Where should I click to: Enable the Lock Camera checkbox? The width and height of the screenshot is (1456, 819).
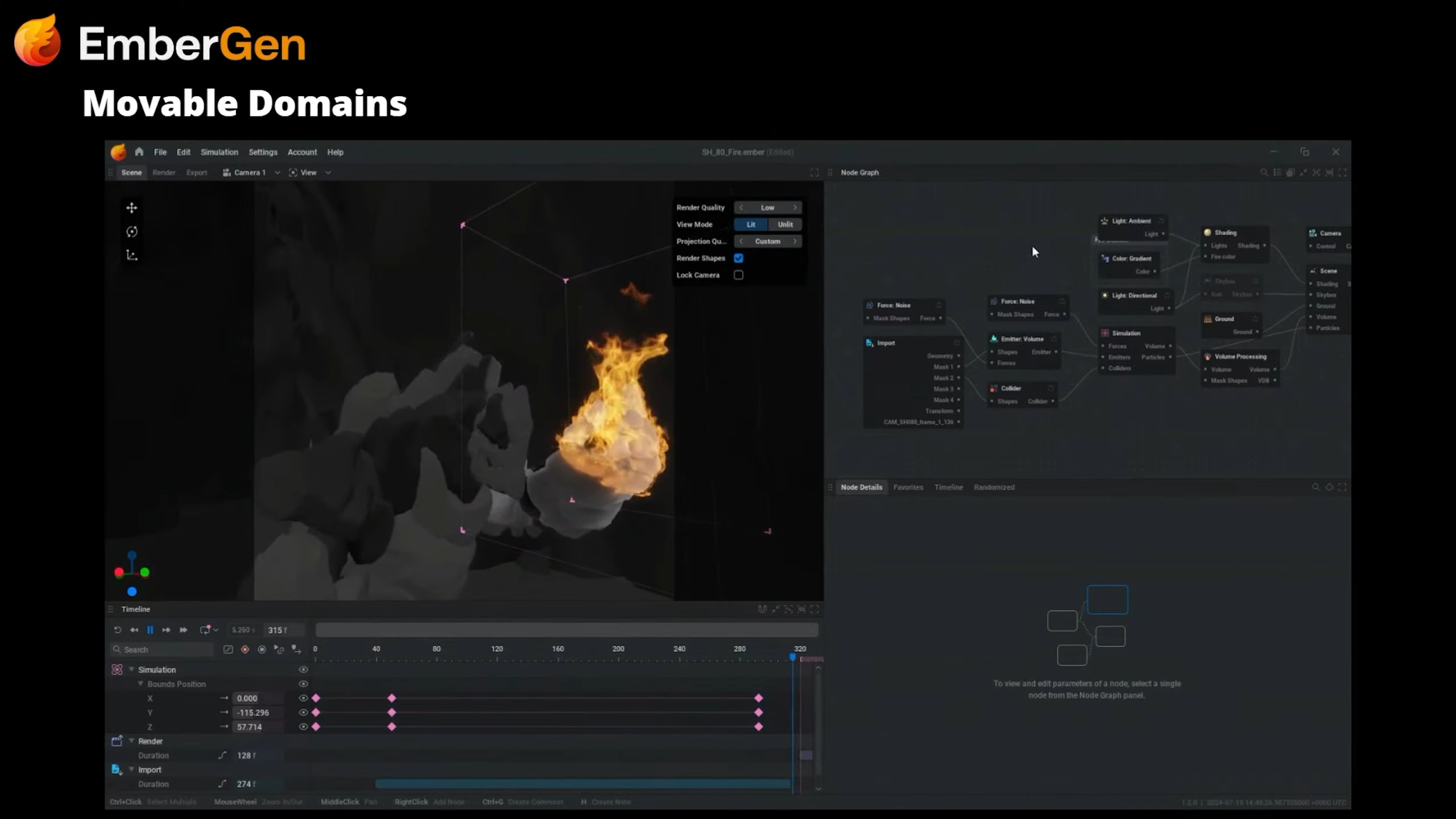tap(738, 275)
